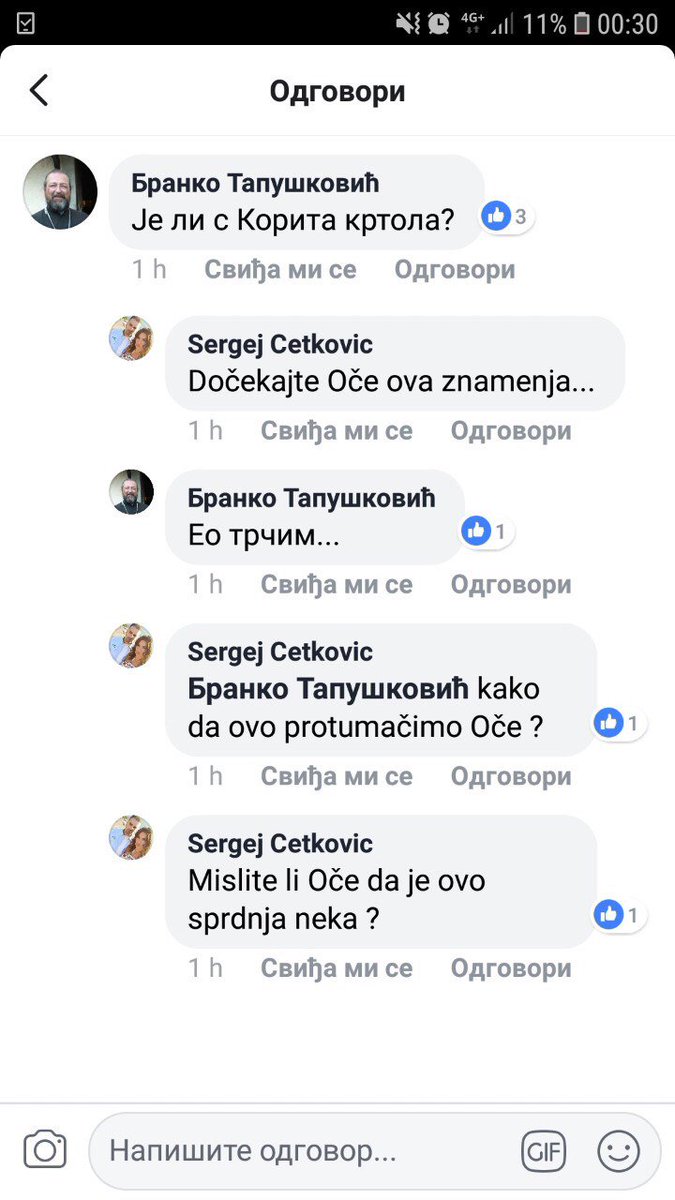Reply to 'Mislite li Oče' comment

click(x=510, y=968)
